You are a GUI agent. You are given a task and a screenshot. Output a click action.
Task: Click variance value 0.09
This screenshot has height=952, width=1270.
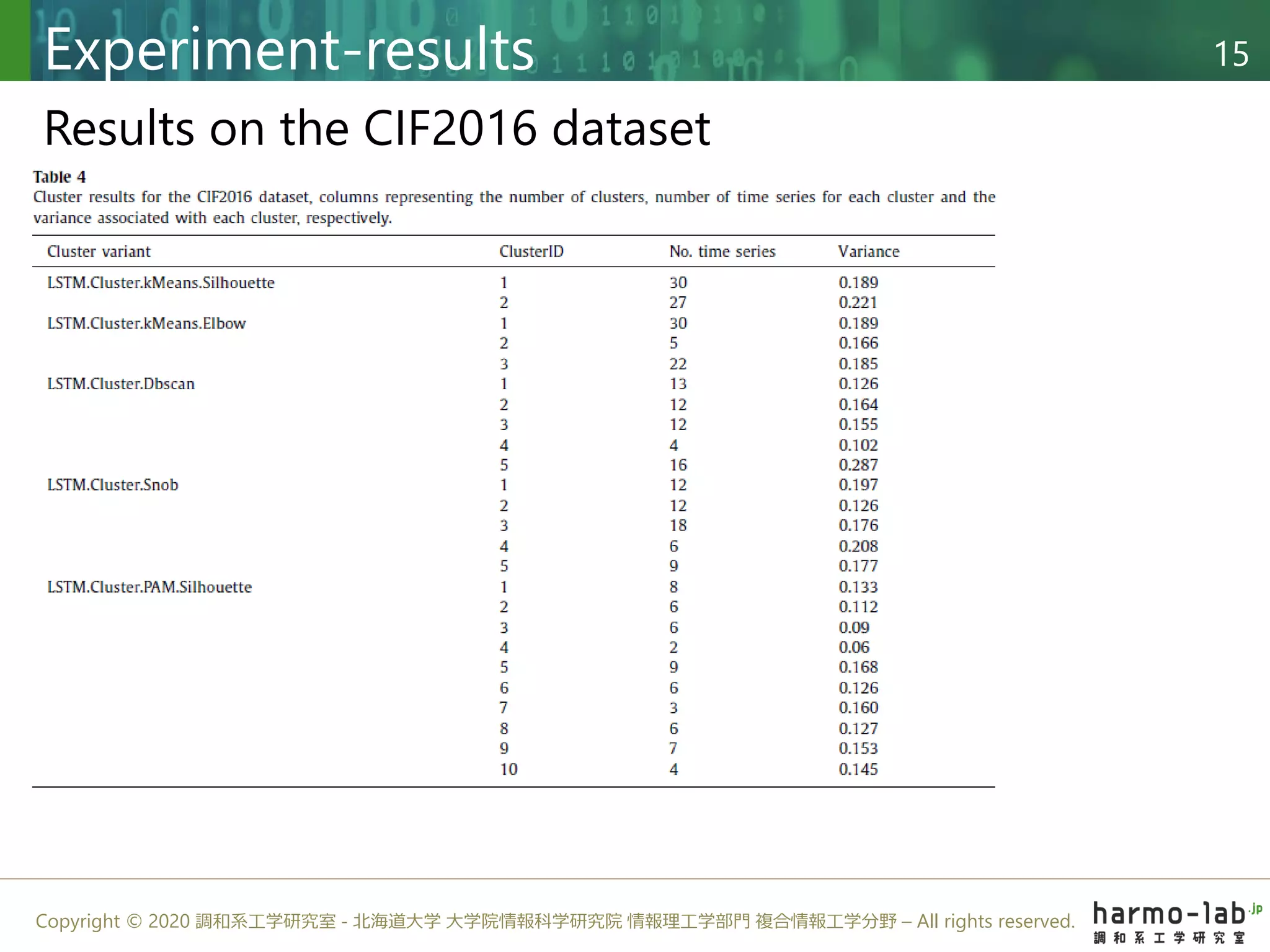pos(854,627)
